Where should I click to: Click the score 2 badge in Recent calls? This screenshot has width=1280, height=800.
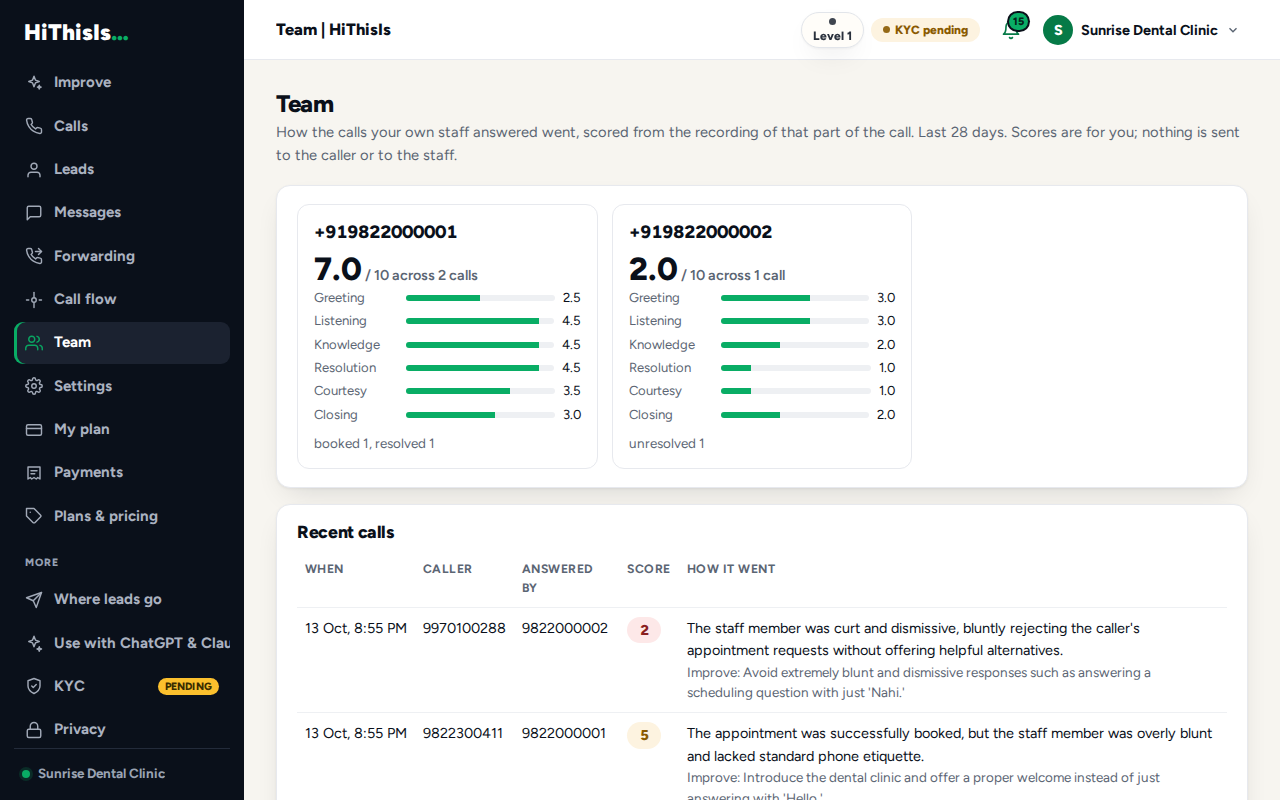tap(644, 630)
